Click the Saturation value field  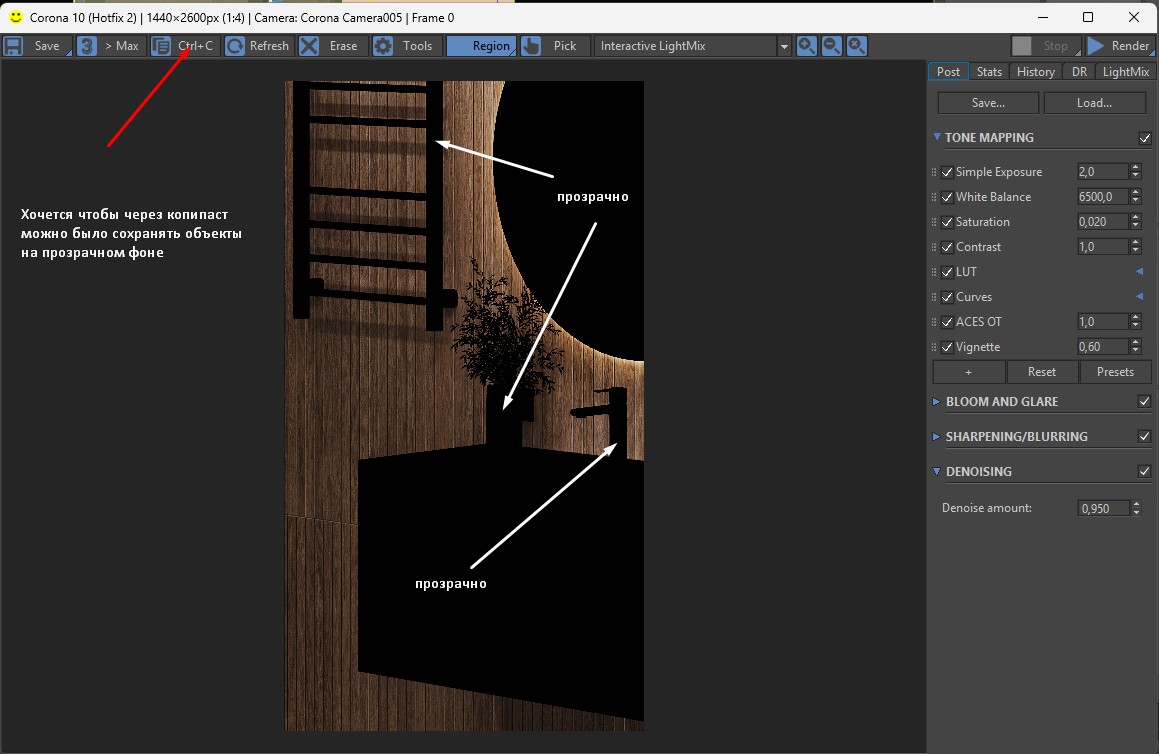click(x=1102, y=222)
